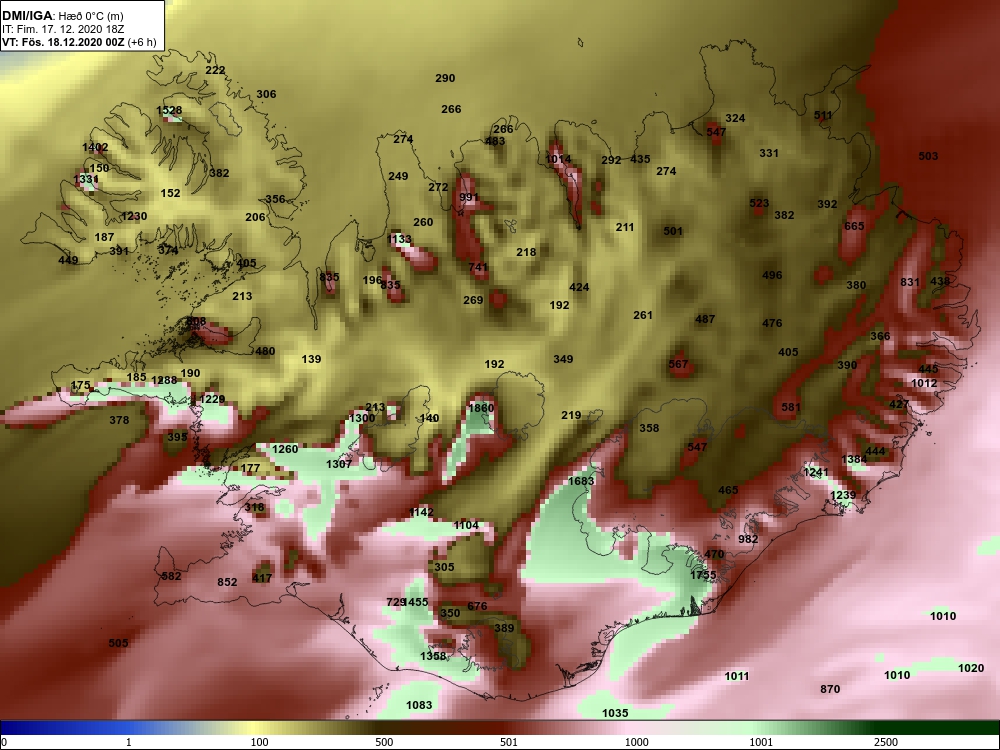The image size is (1000, 750).
Task: Click the map value 1230
Action: tap(134, 216)
